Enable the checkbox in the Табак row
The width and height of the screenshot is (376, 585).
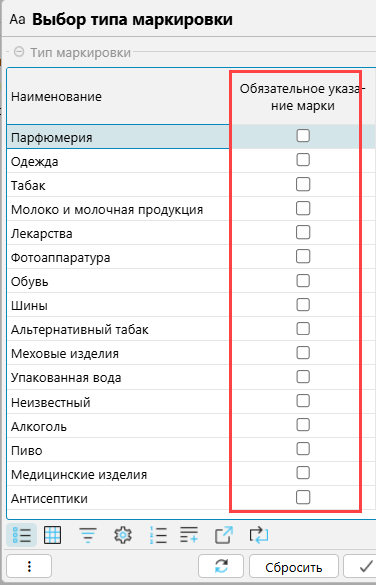pyautogui.click(x=303, y=184)
